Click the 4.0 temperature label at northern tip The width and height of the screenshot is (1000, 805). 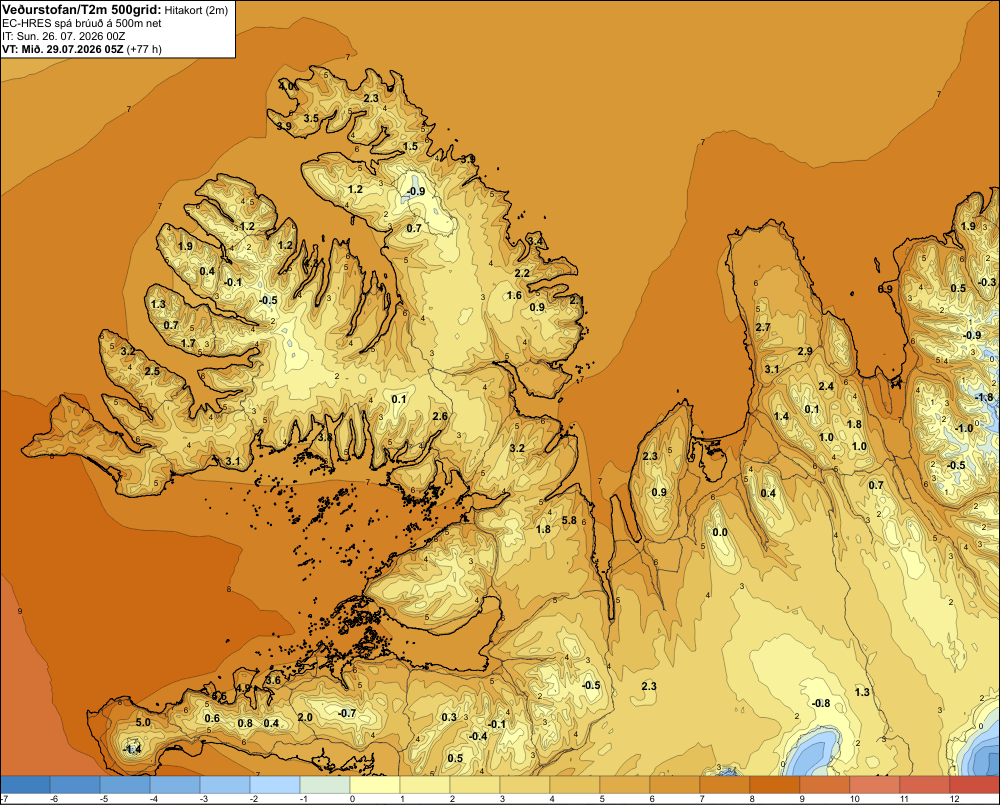click(286, 86)
